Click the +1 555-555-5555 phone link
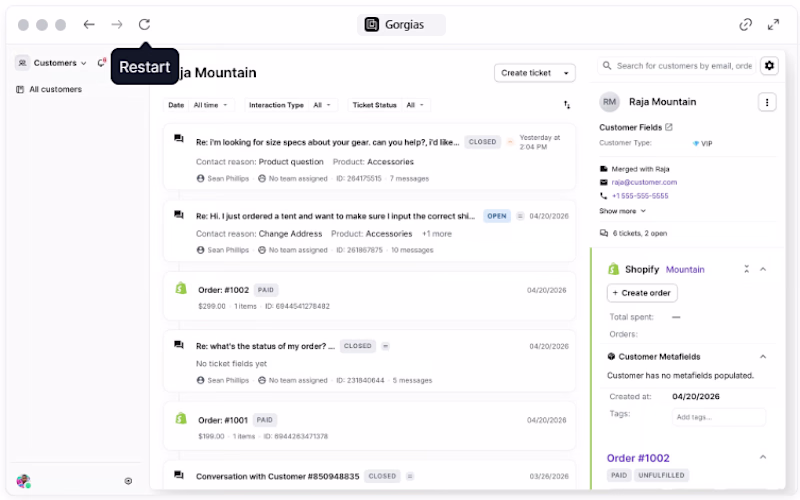800x500 pixels. 640,196
